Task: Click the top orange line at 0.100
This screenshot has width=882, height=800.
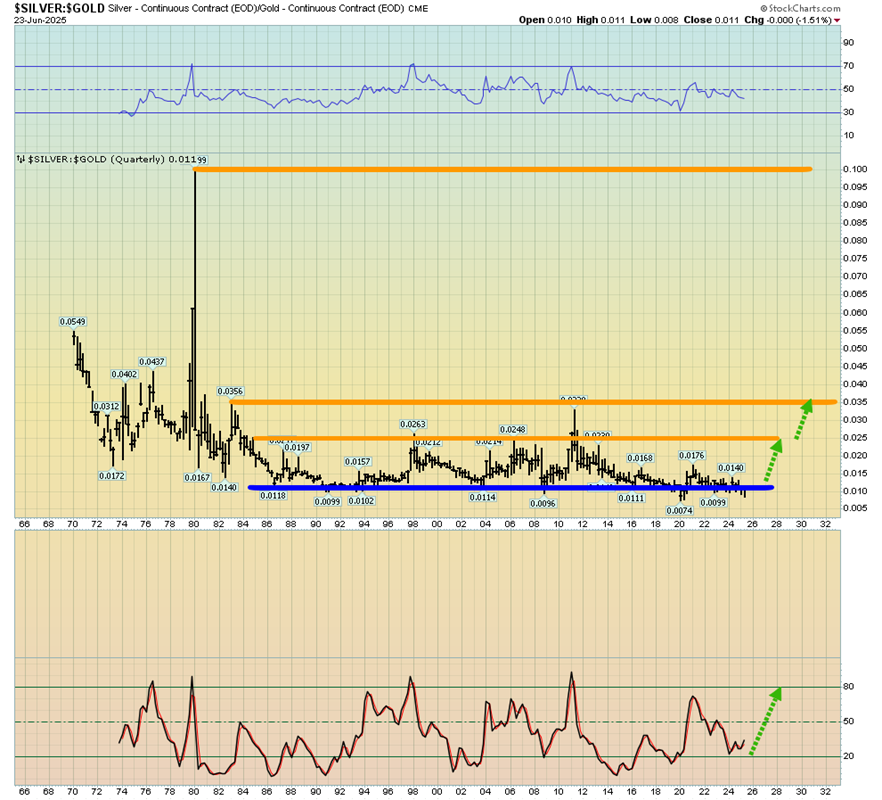Action: [x=500, y=169]
